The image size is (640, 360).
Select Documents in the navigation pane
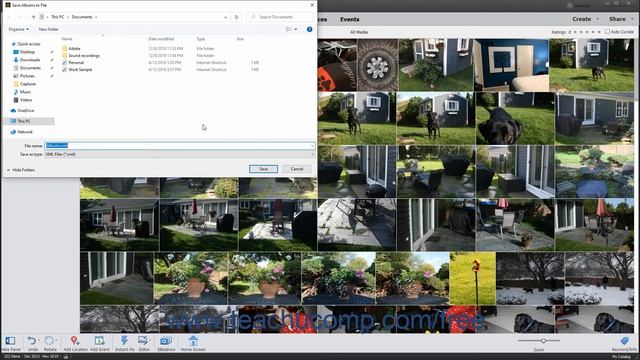30,68
